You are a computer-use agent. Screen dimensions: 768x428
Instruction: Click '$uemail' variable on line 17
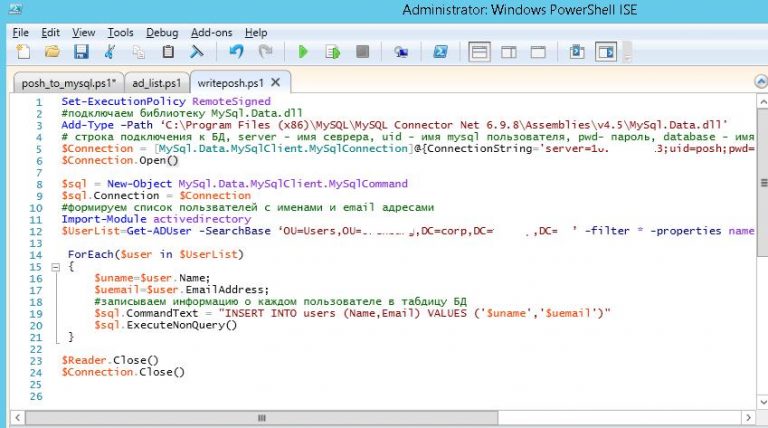tap(117, 289)
